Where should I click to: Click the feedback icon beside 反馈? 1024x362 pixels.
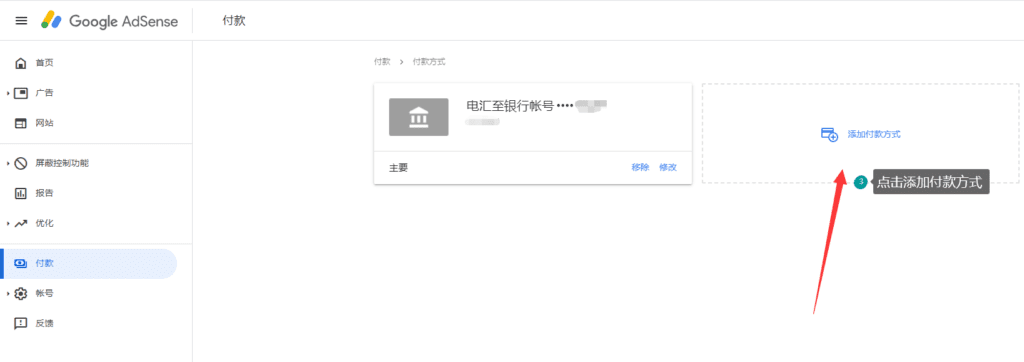21,323
